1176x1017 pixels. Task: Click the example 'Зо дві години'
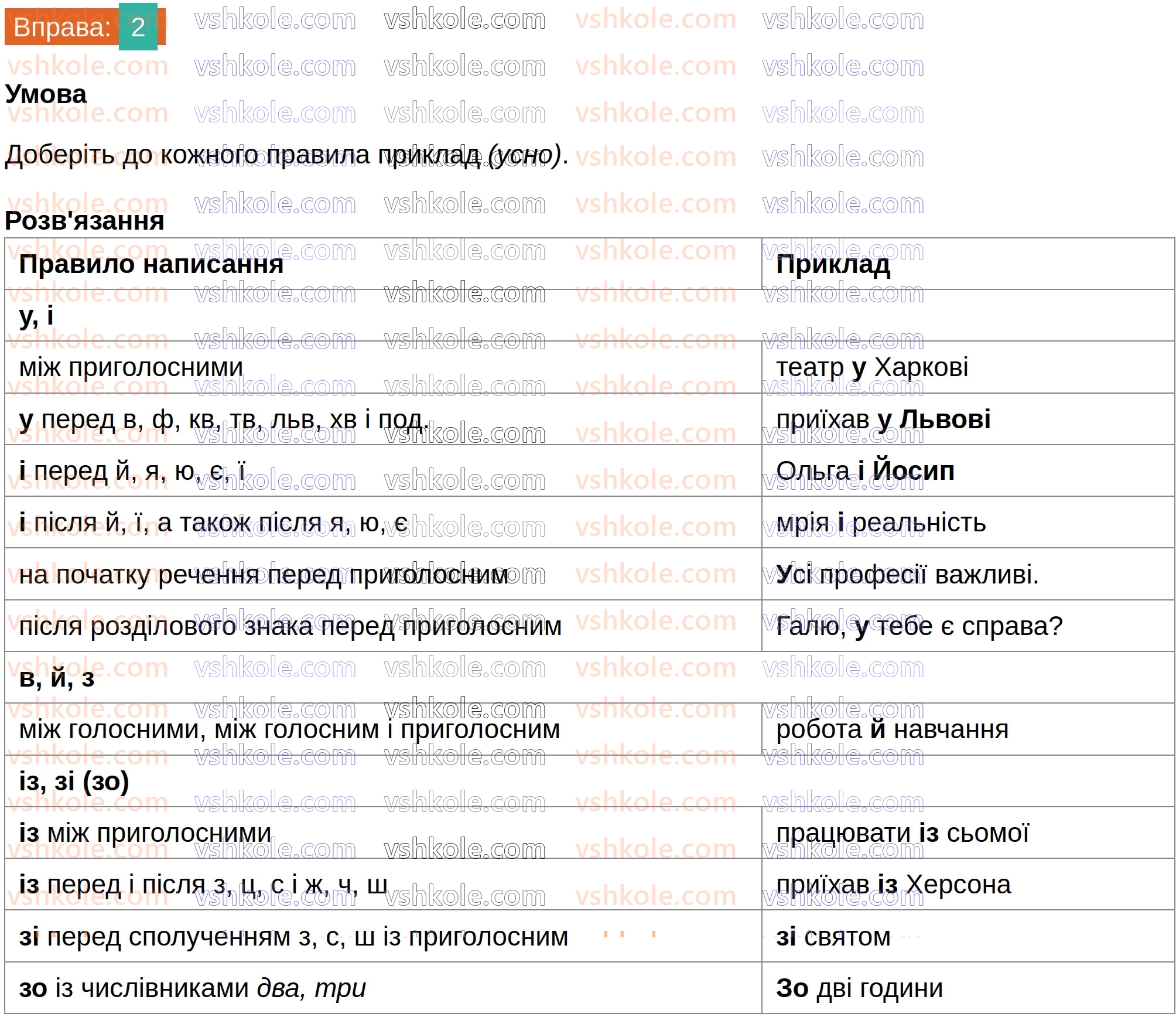[859, 988]
